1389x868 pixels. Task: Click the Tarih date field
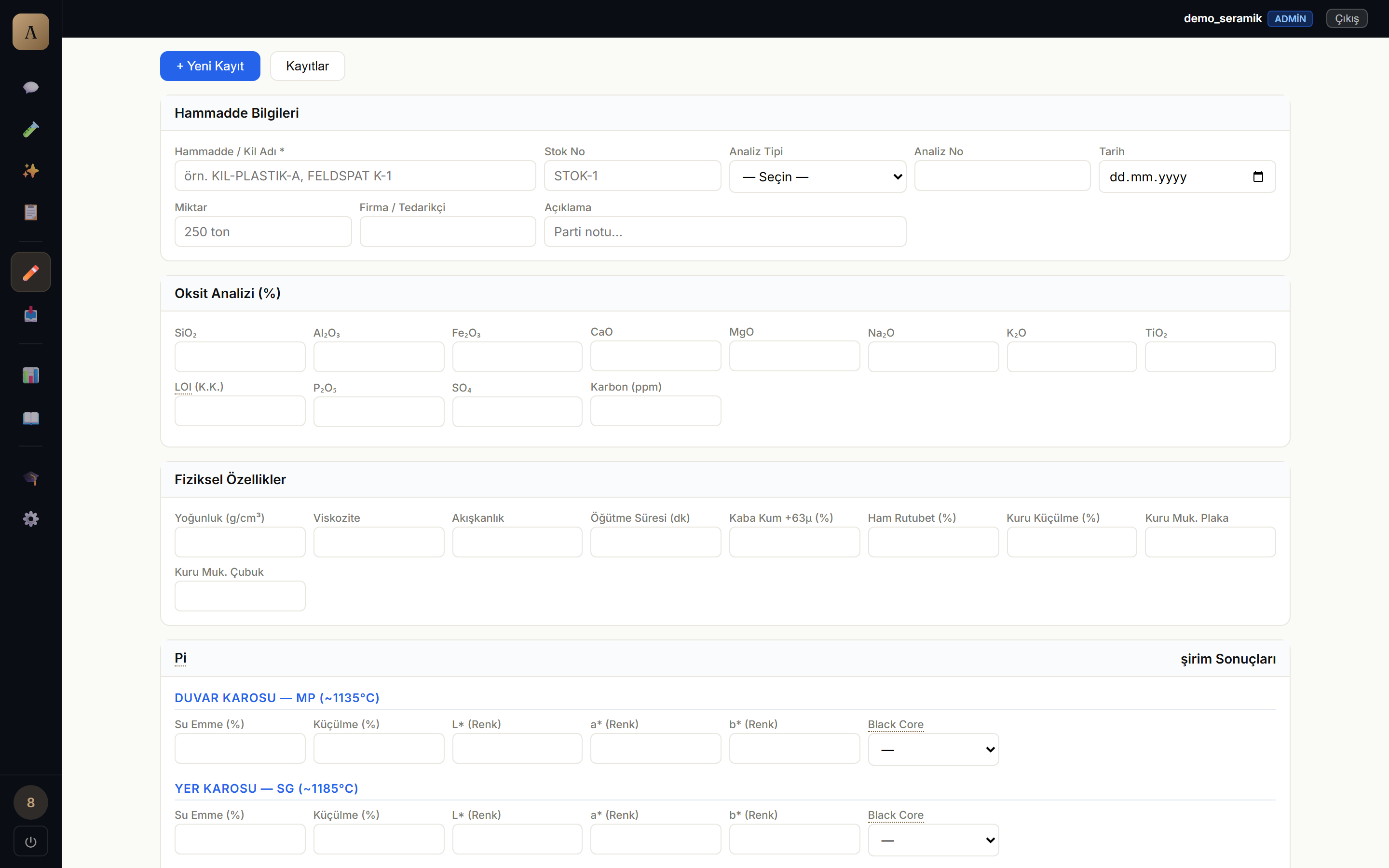pyautogui.click(x=1187, y=177)
